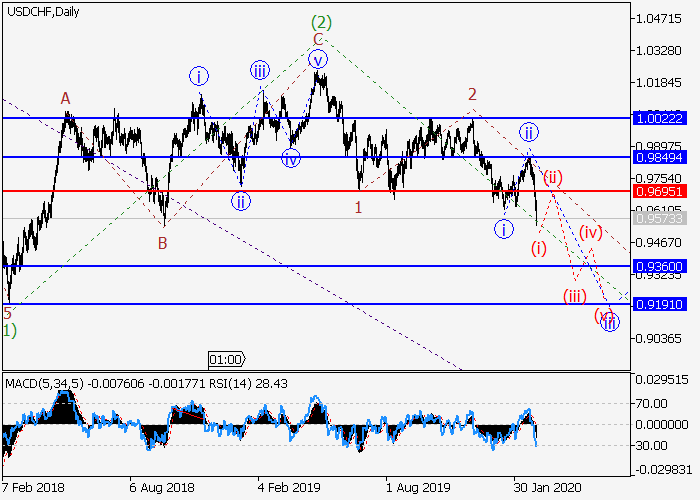Select the 0.93600 blue price level tag
Image resolution: width=700 pixels, height=500 pixels.
658,266
